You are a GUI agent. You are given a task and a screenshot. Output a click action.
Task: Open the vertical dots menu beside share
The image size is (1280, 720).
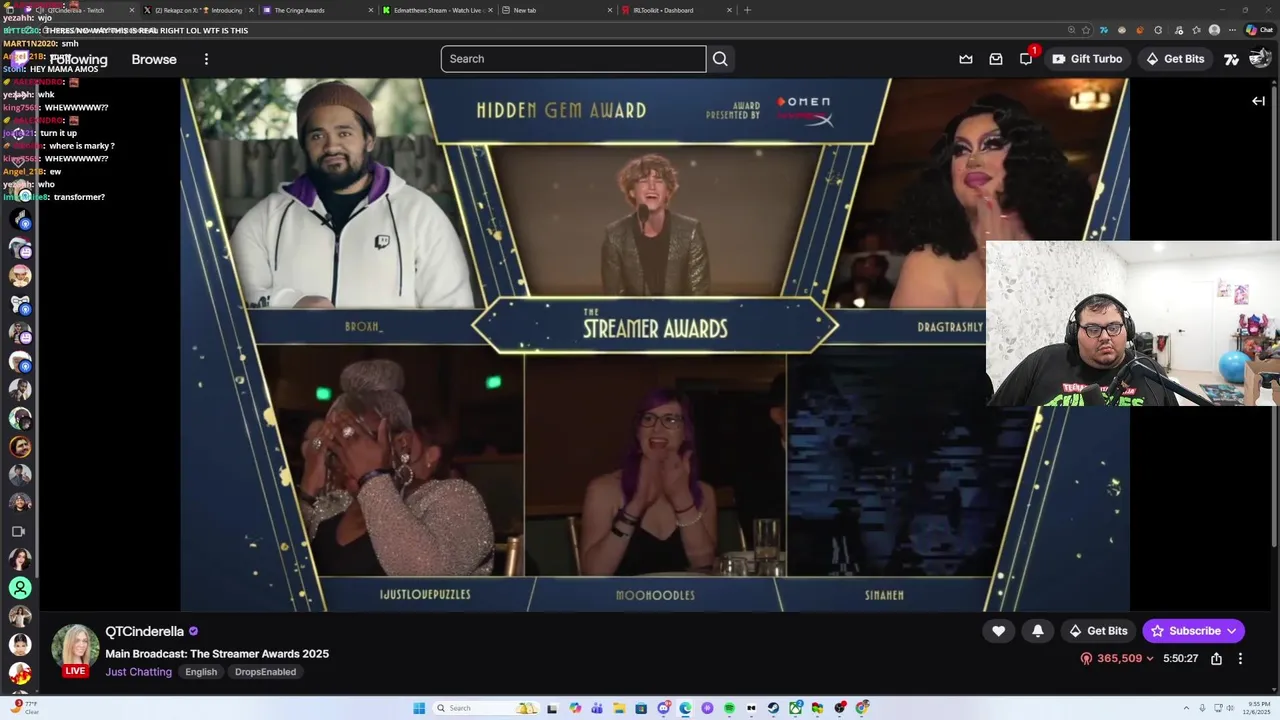coord(1240,659)
